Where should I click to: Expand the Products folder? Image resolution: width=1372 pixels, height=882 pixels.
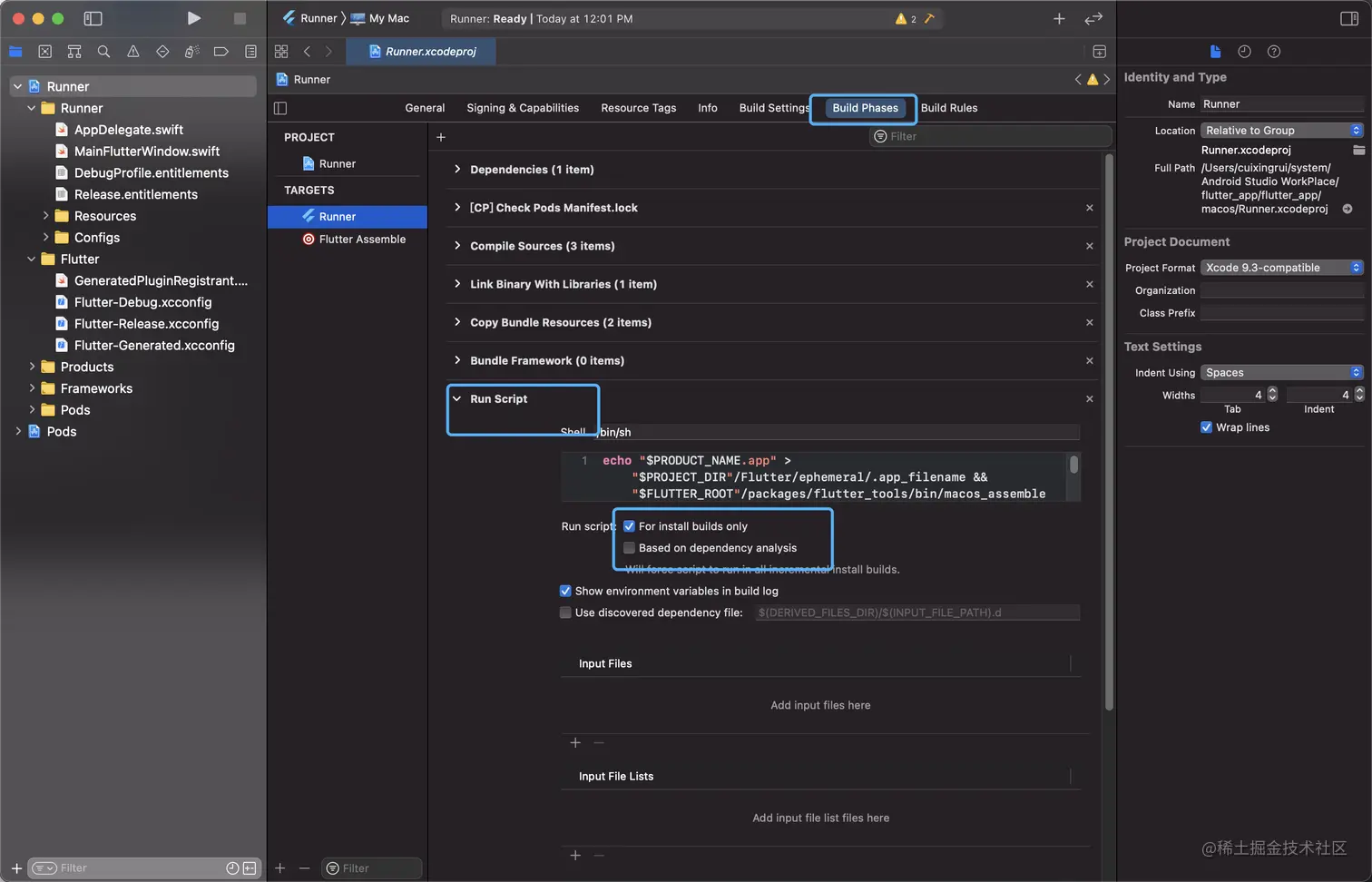point(32,367)
